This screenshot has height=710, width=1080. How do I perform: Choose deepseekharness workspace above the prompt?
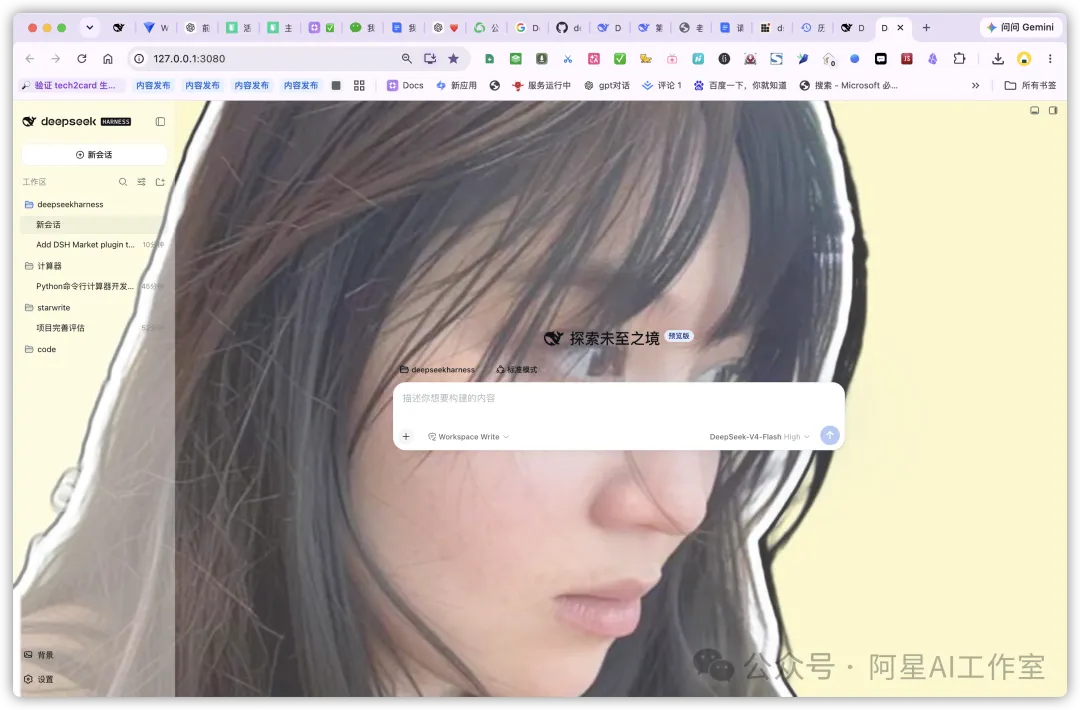point(437,370)
